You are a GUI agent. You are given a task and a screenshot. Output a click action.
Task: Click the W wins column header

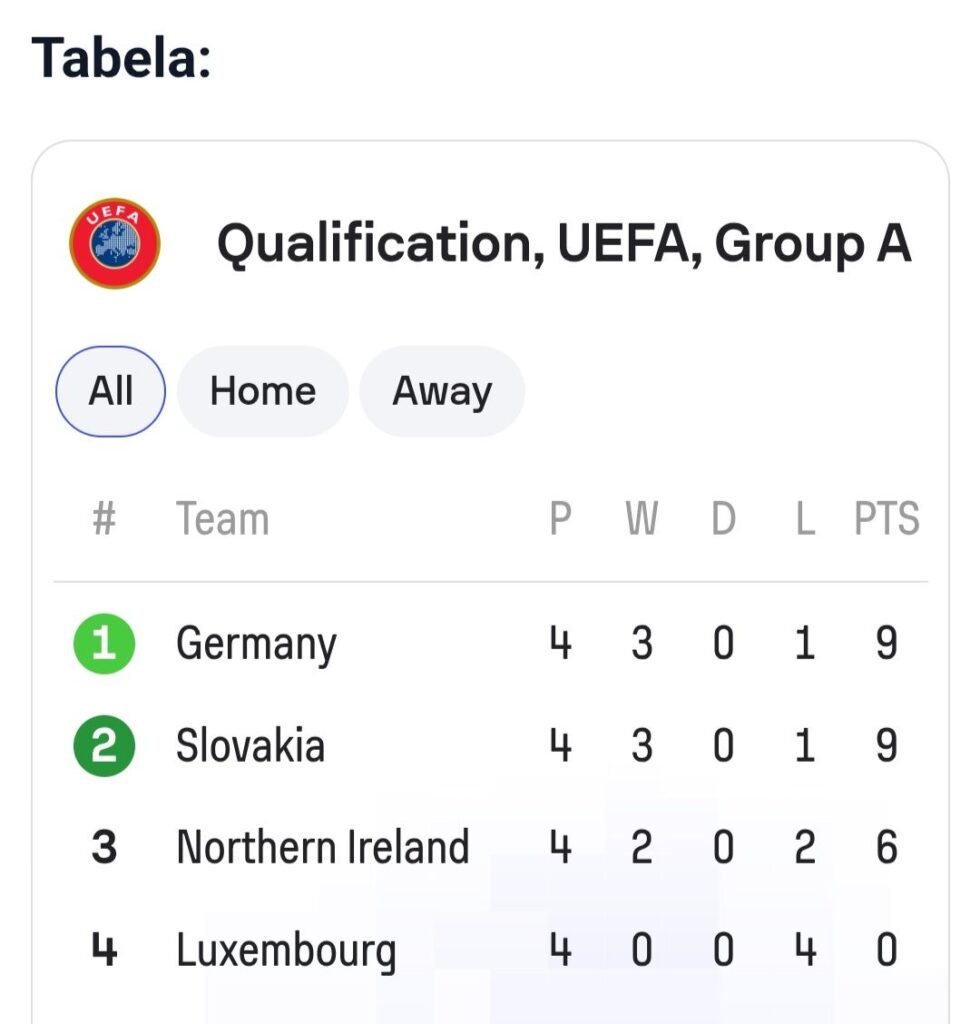click(642, 520)
